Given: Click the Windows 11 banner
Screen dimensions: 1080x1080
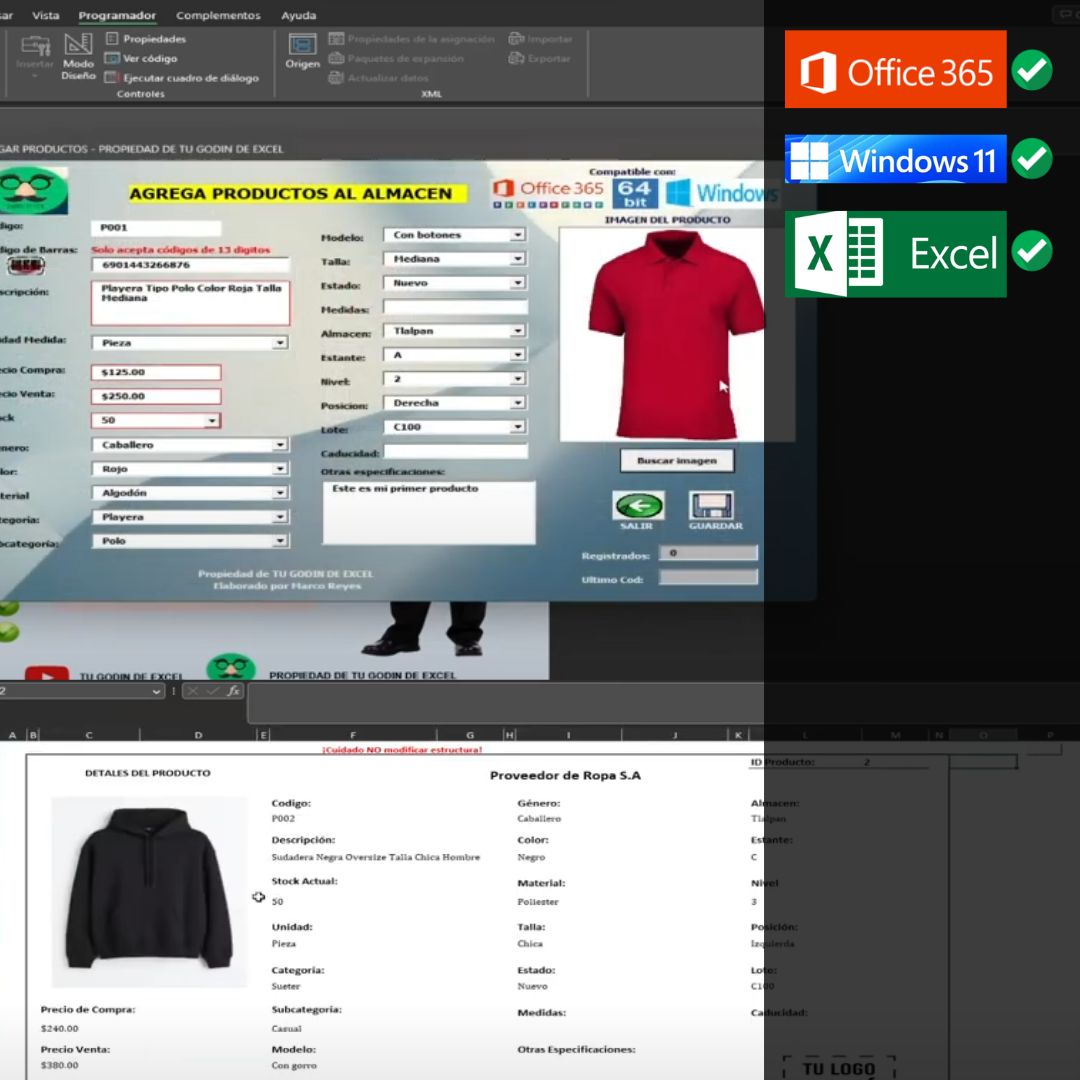Looking at the screenshot, I should click(x=895, y=159).
